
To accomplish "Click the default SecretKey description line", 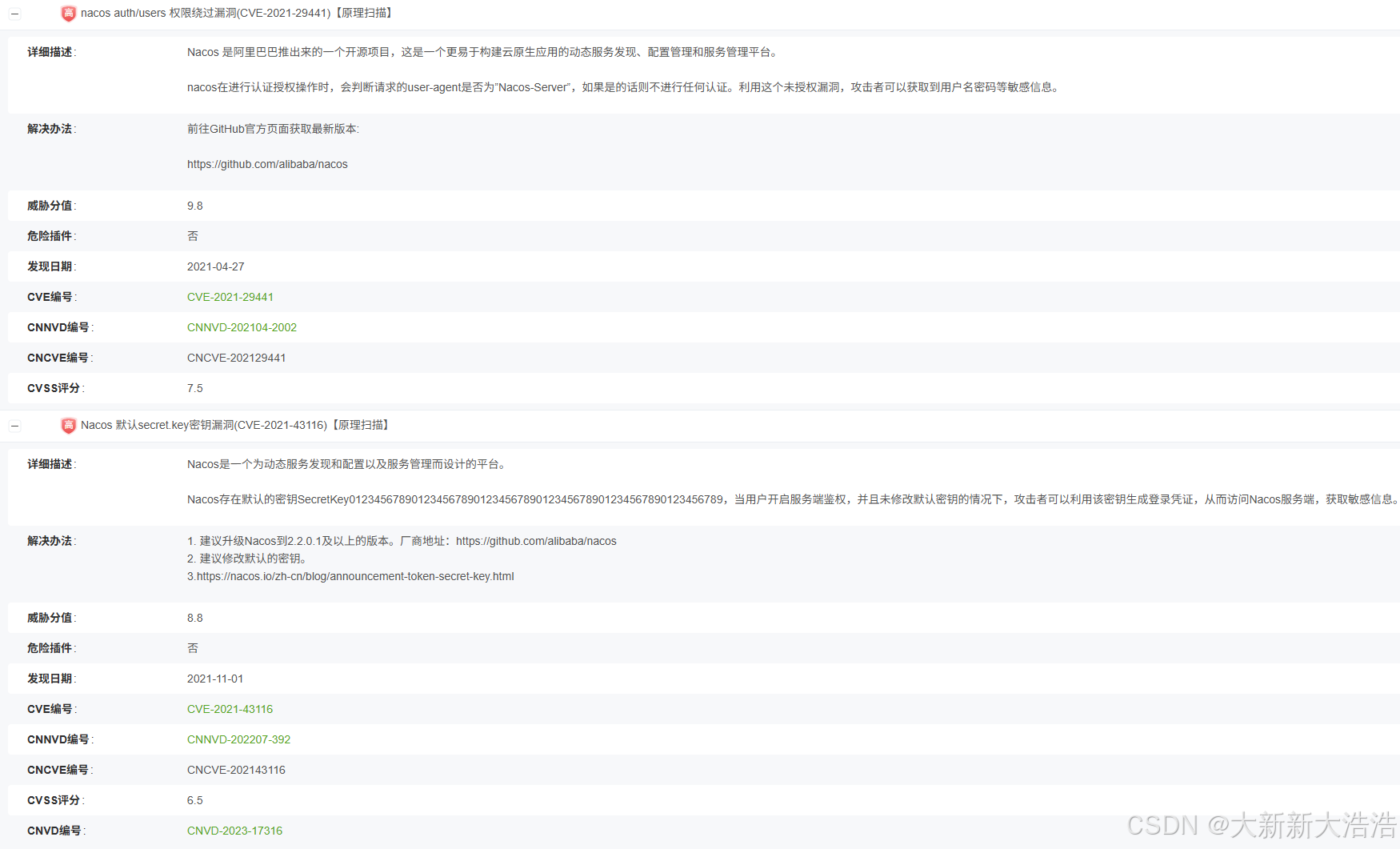I will click(x=793, y=499).
